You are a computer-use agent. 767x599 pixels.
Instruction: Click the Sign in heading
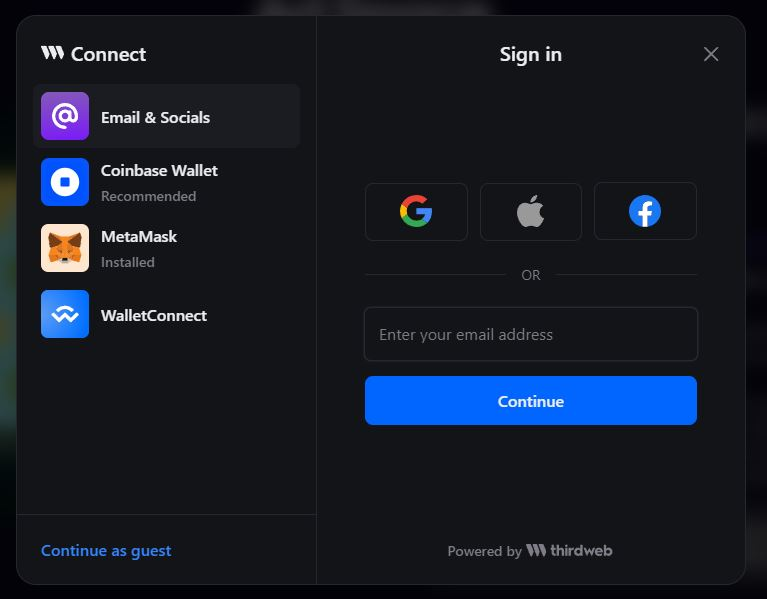point(531,54)
